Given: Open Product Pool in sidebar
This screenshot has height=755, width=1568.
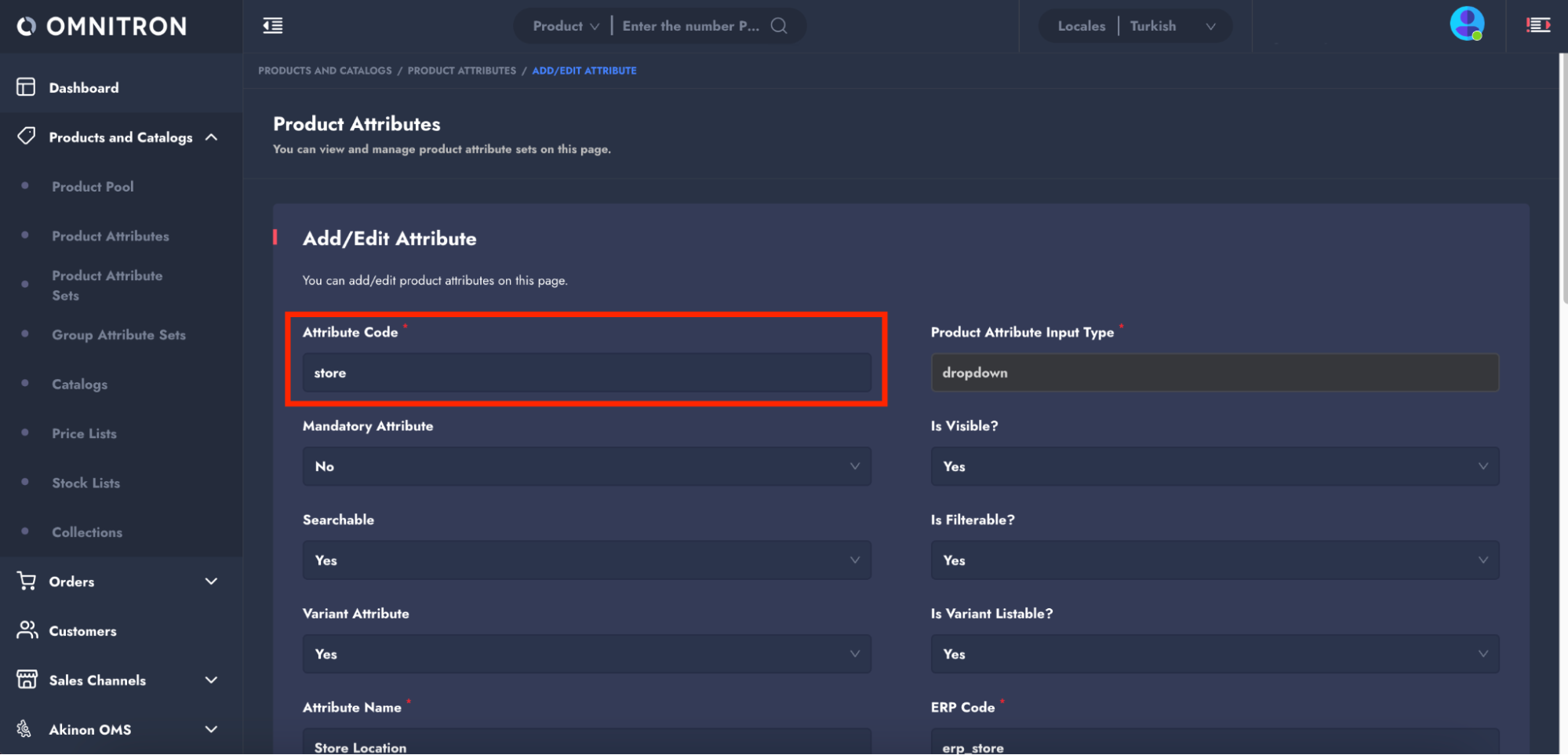Looking at the screenshot, I should click(x=93, y=187).
